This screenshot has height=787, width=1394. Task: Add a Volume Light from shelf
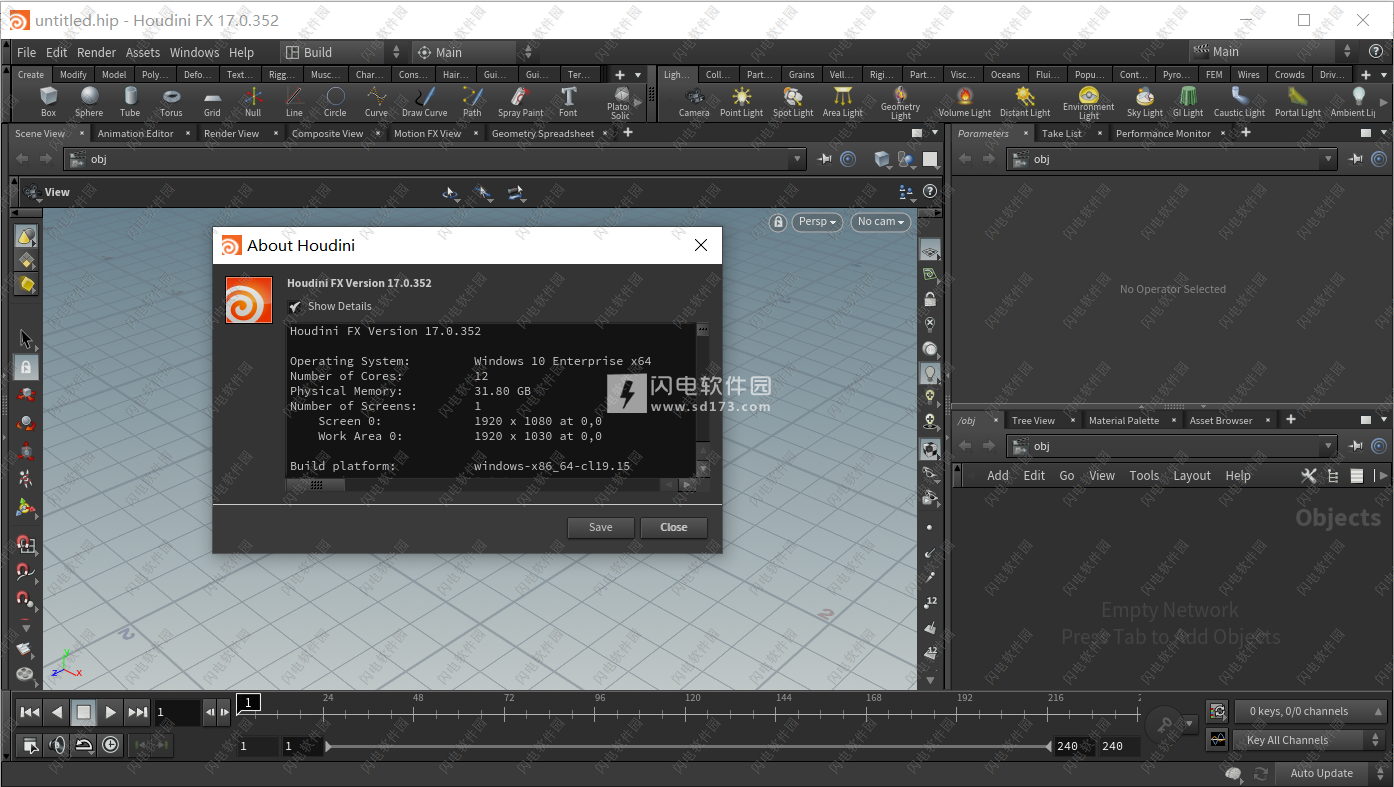[964, 101]
